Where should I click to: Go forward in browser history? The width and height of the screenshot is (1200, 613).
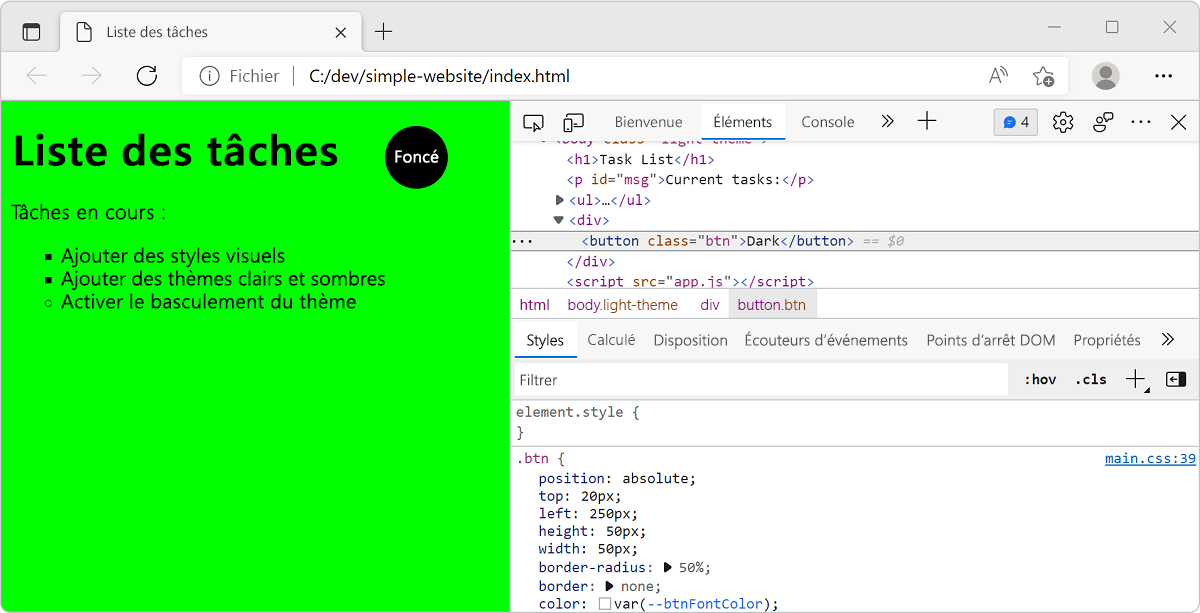coord(91,76)
